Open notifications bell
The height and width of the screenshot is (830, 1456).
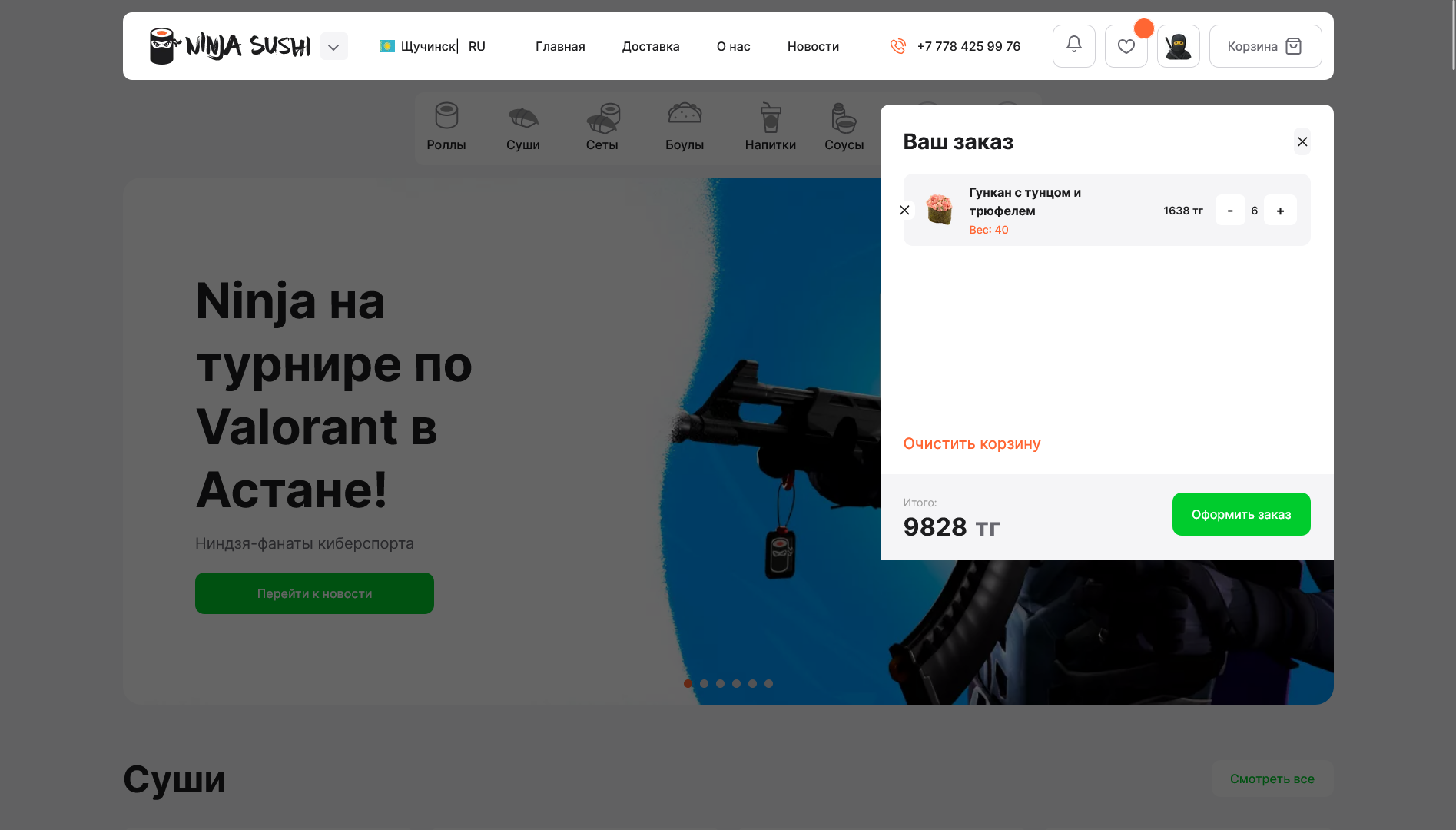[x=1074, y=46]
